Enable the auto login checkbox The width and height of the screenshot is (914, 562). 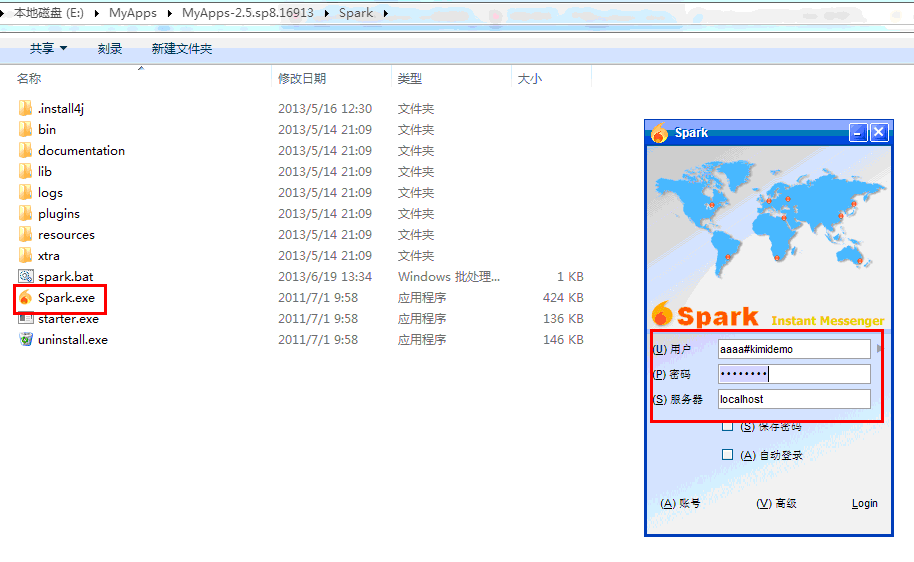[x=727, y=455]
